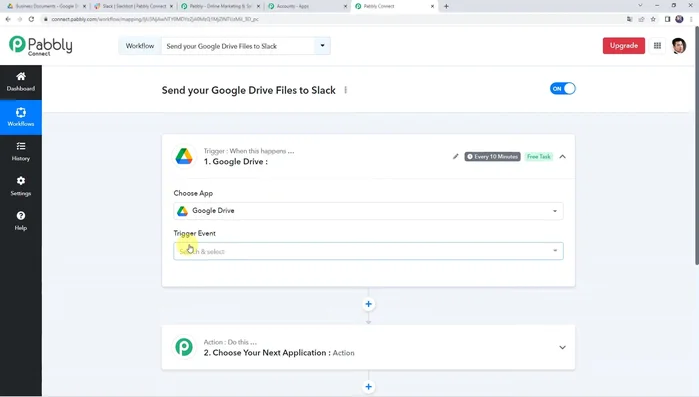Viewport: 699px width, 397px height.
Task: Go back in the browser
Action: click(8, 19)
